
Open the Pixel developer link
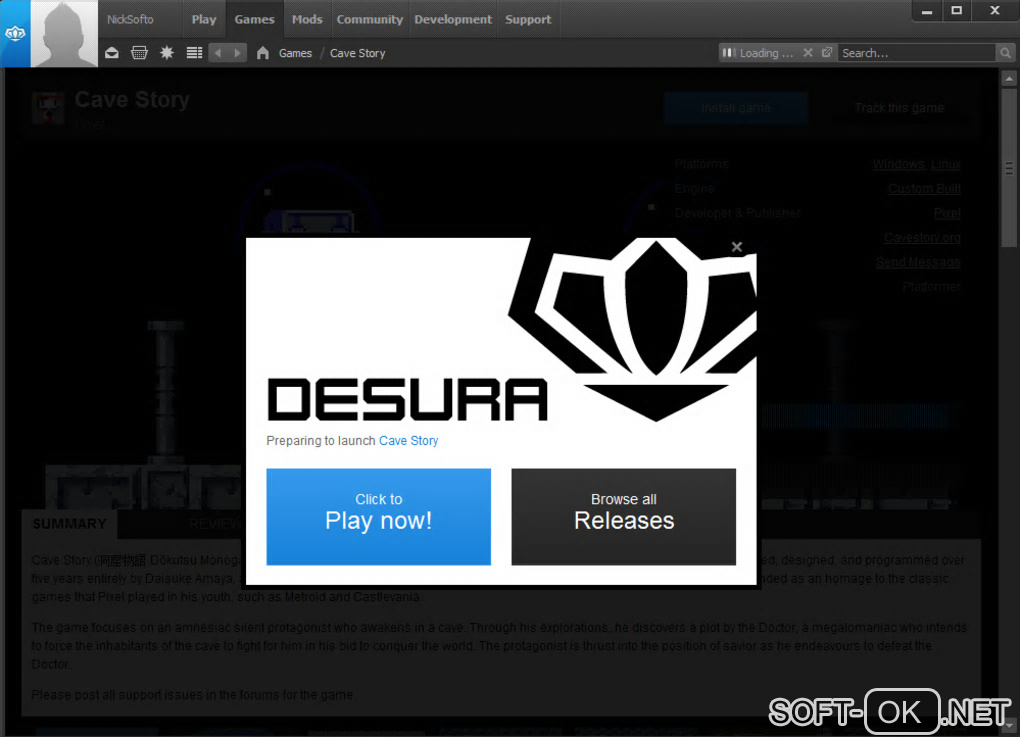pos(947,213)
